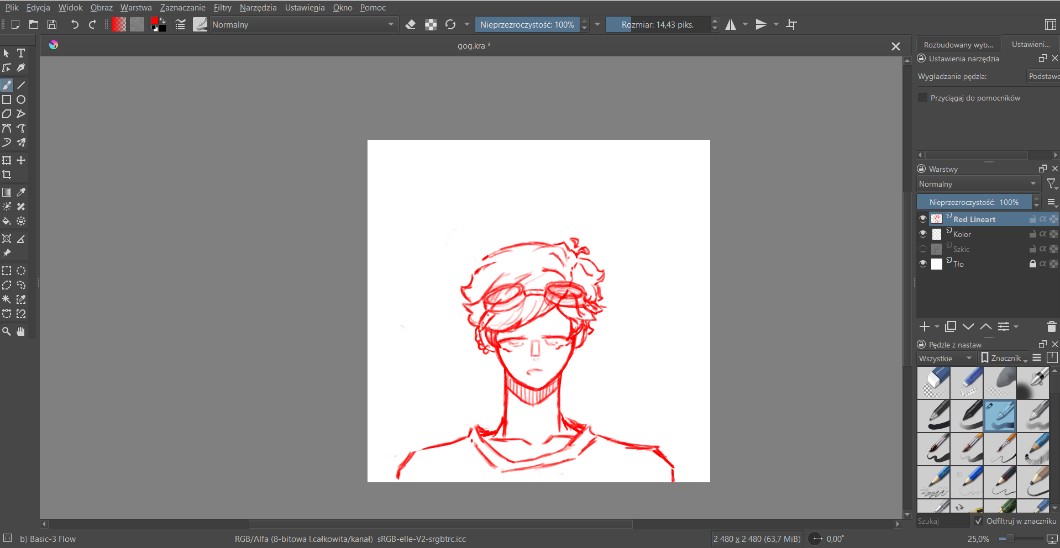Viewport: 1060px width, 548px height.
Task: Open the Filtry menu
Action: (x=222, y=7)
